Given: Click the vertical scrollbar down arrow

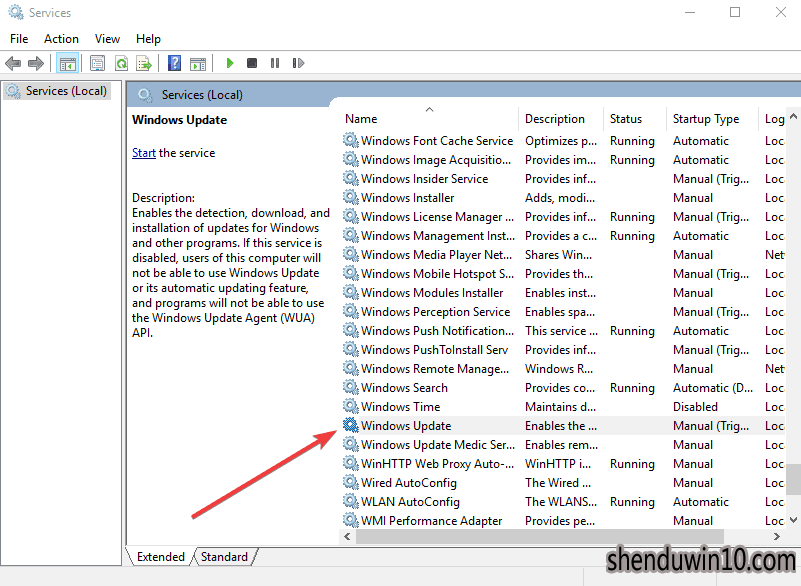Looking at the screenshot, I should (x=793, y=520).
